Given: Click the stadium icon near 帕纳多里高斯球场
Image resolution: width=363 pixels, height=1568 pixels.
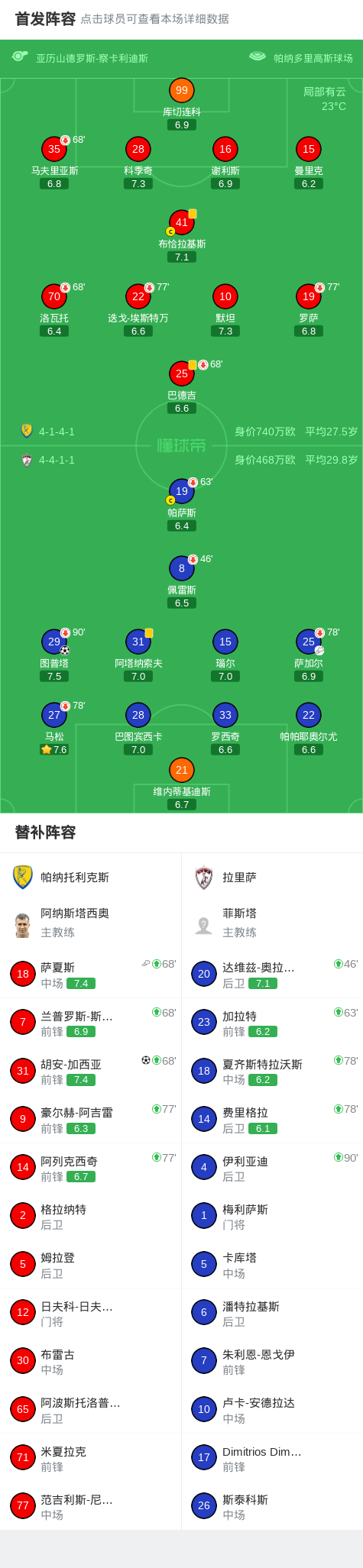Looking at the screenshot, I should [258, 57].
